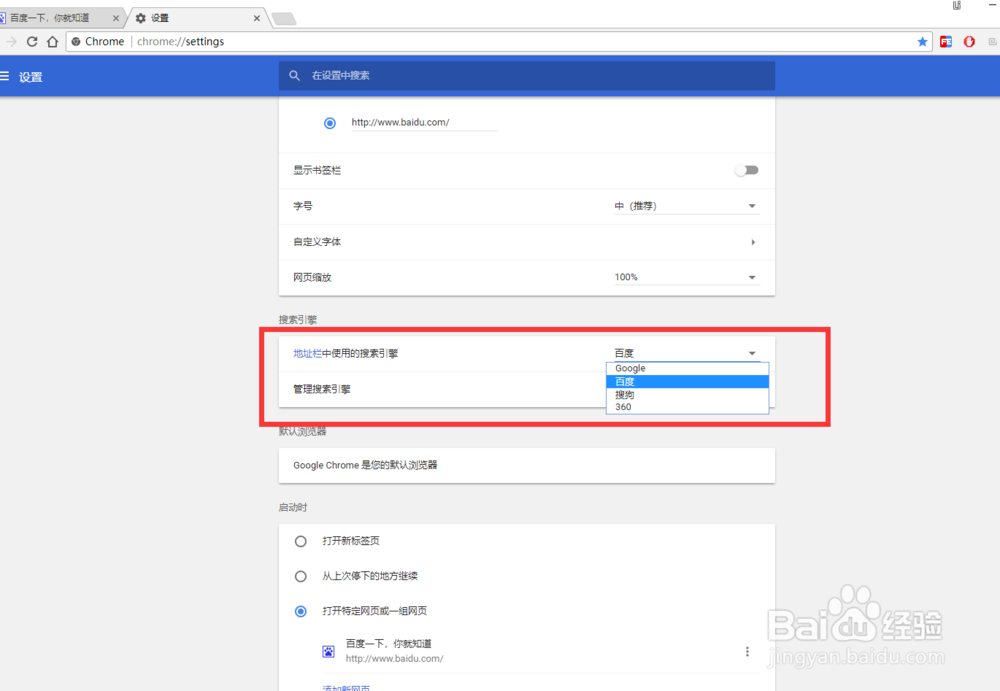Click the red FE extension icon
This screenshot has height=691, width=1000.
pyautogui.click(x=946, y=41)
